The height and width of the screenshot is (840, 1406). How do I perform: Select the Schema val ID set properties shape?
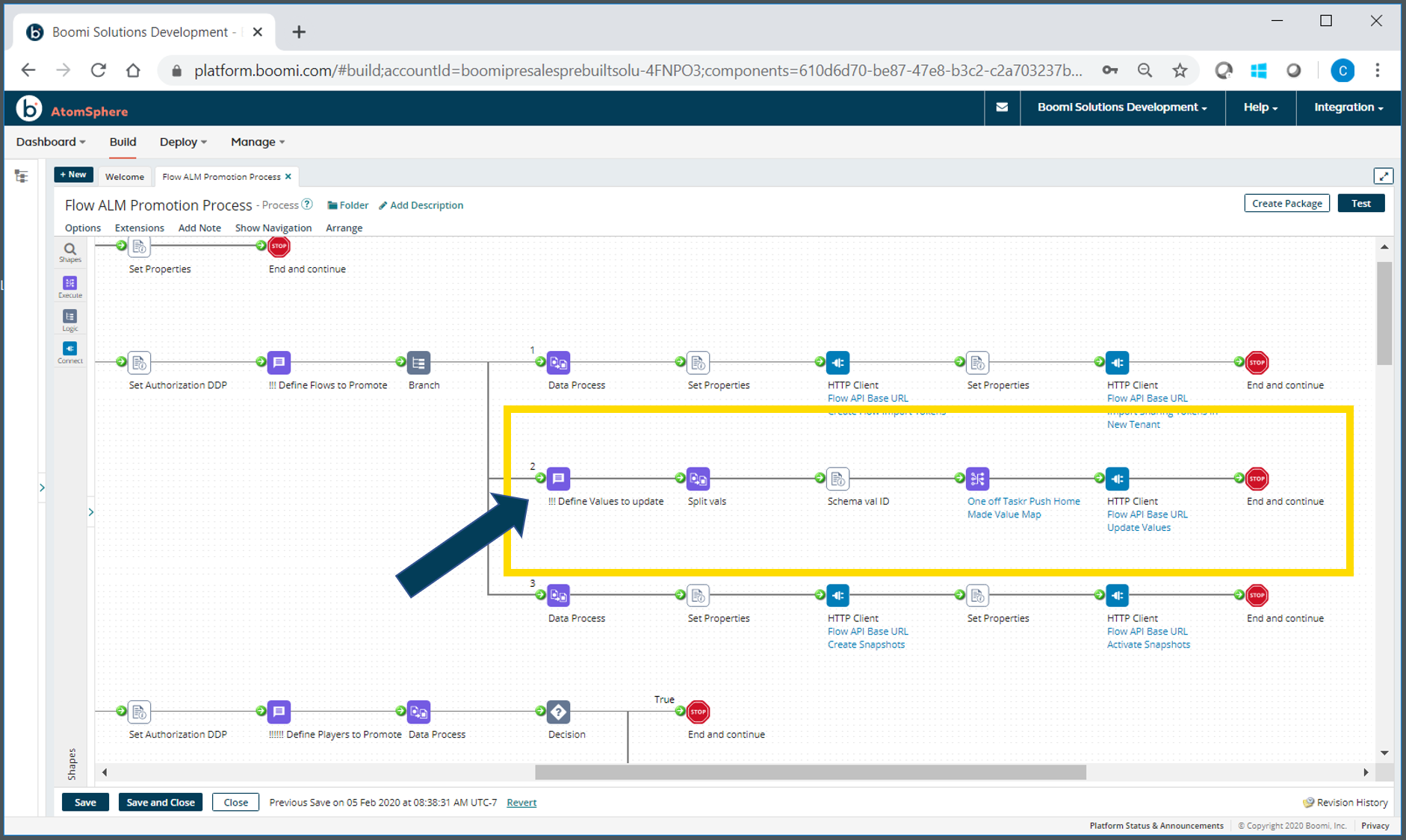pyautogui.click(x=837, y=479)
